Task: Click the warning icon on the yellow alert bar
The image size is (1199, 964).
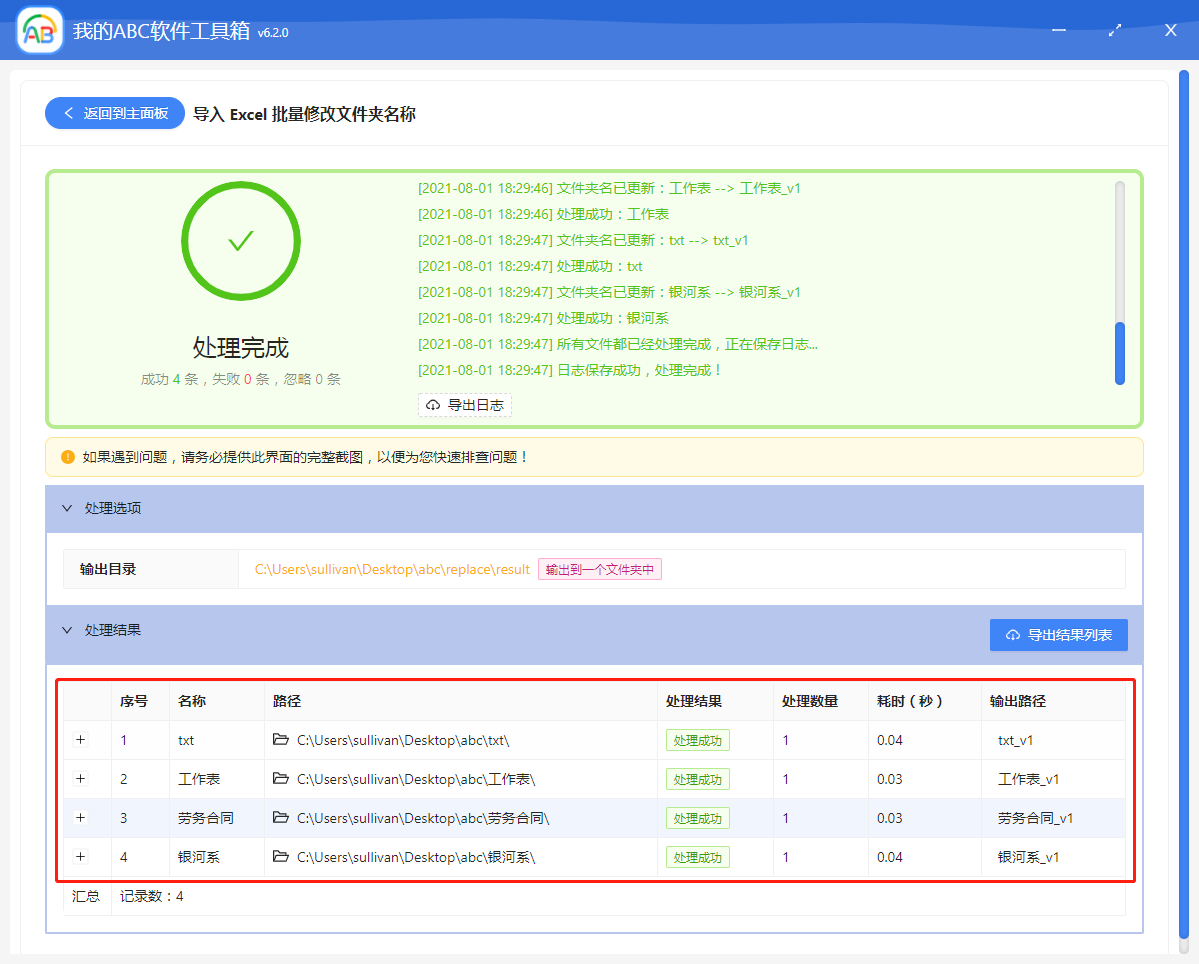Action: click(67, 457)
